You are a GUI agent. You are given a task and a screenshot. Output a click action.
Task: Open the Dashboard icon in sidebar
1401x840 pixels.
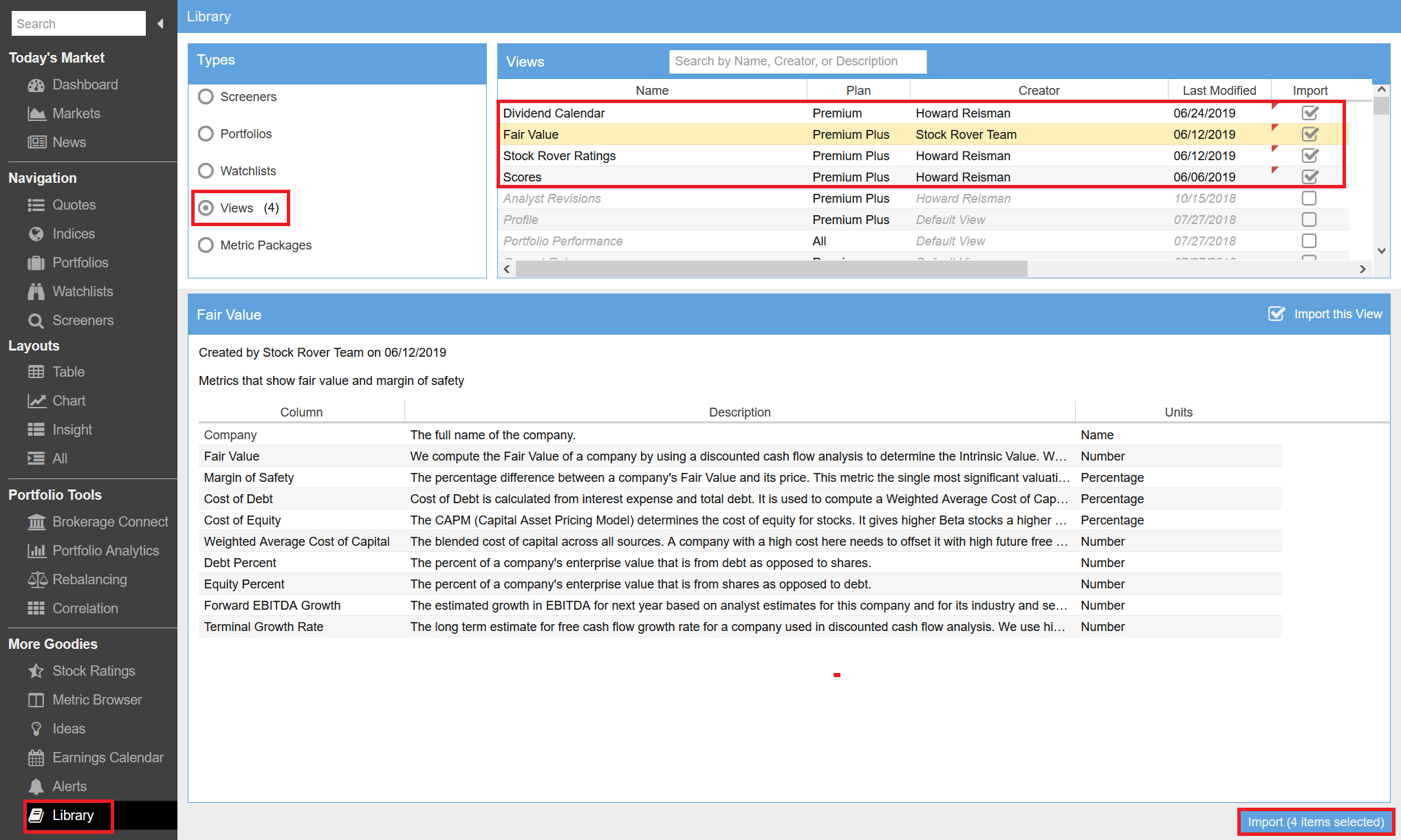pyautogui.click(x=36, y=85)
